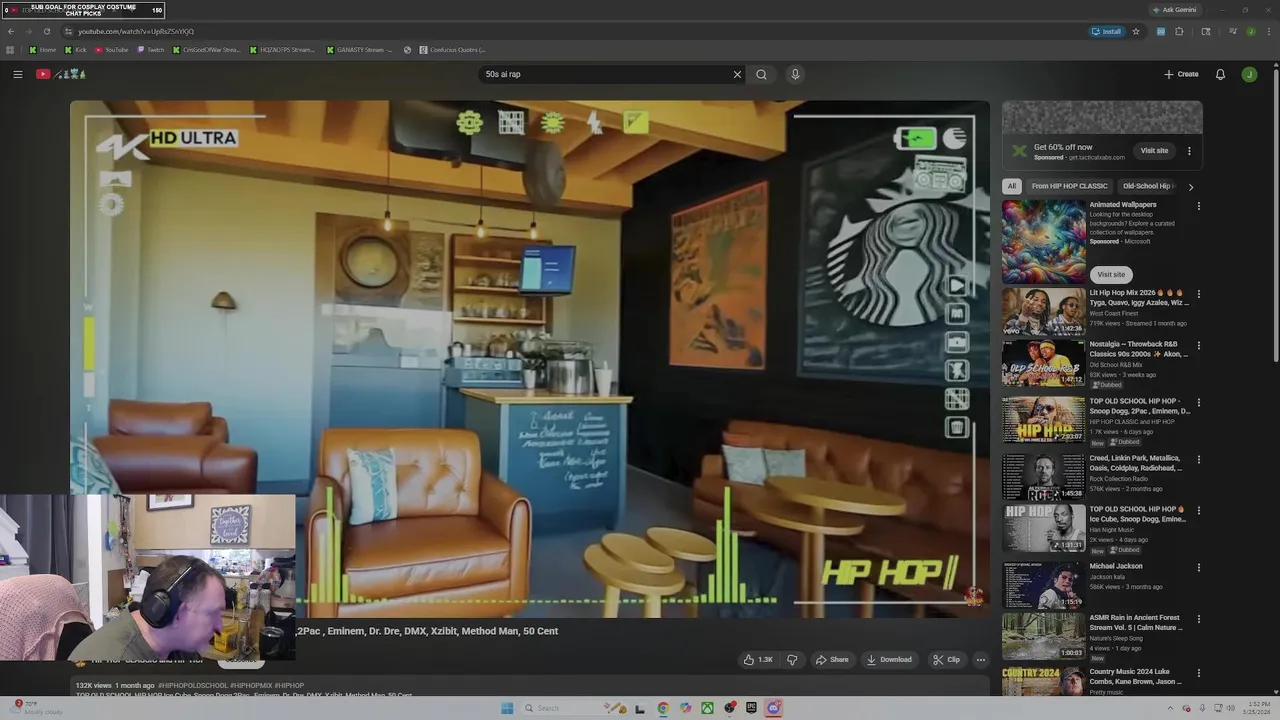Launch Chrome from the taskbar
This screenshot has width=1280, height=720.
click(663, 708)
